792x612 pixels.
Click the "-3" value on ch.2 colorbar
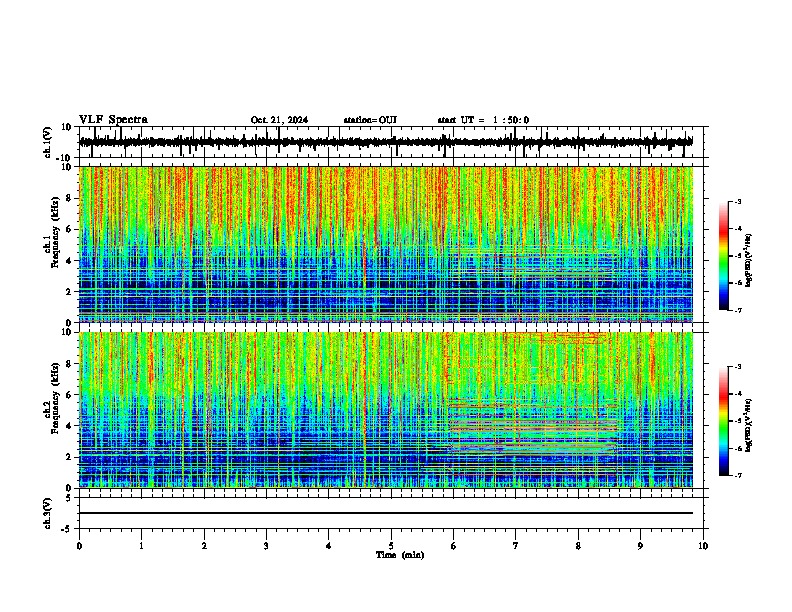click(737, 367)
